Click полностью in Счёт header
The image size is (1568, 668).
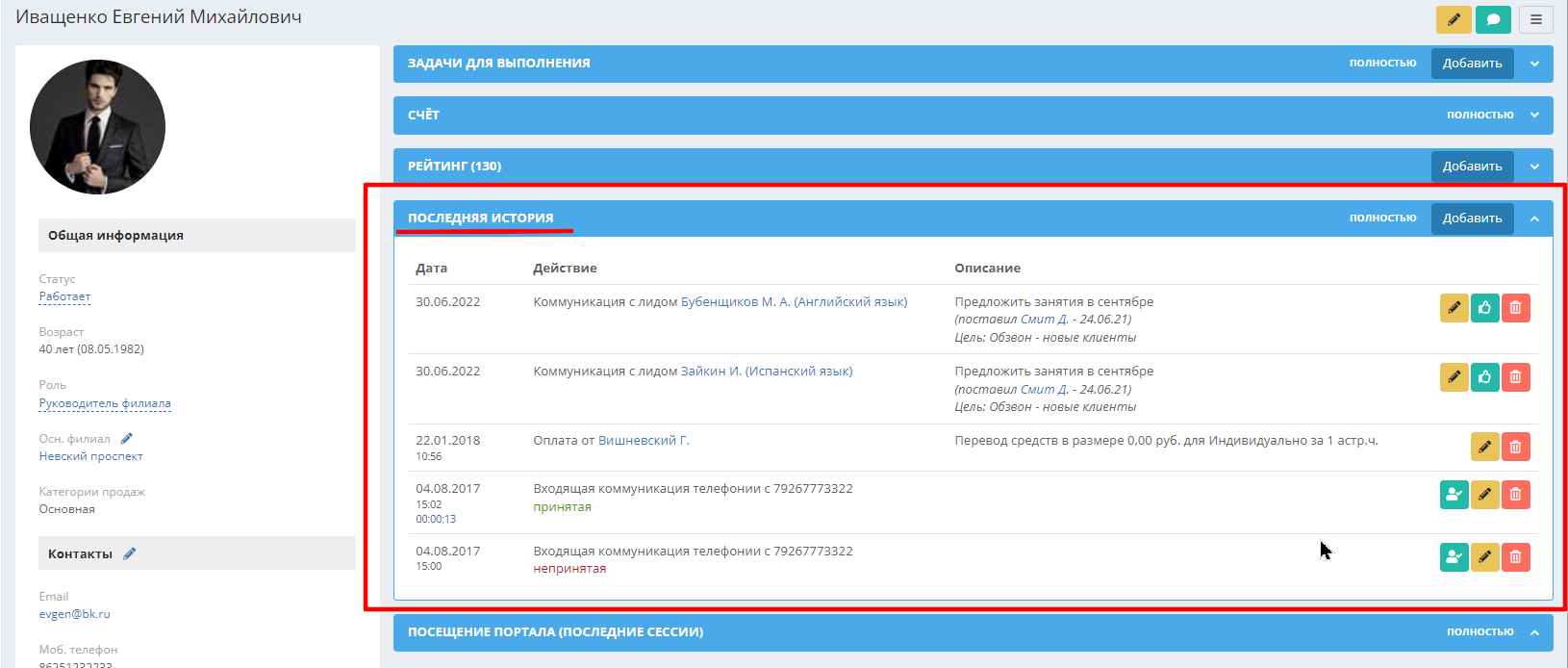tap(1480, 115)
